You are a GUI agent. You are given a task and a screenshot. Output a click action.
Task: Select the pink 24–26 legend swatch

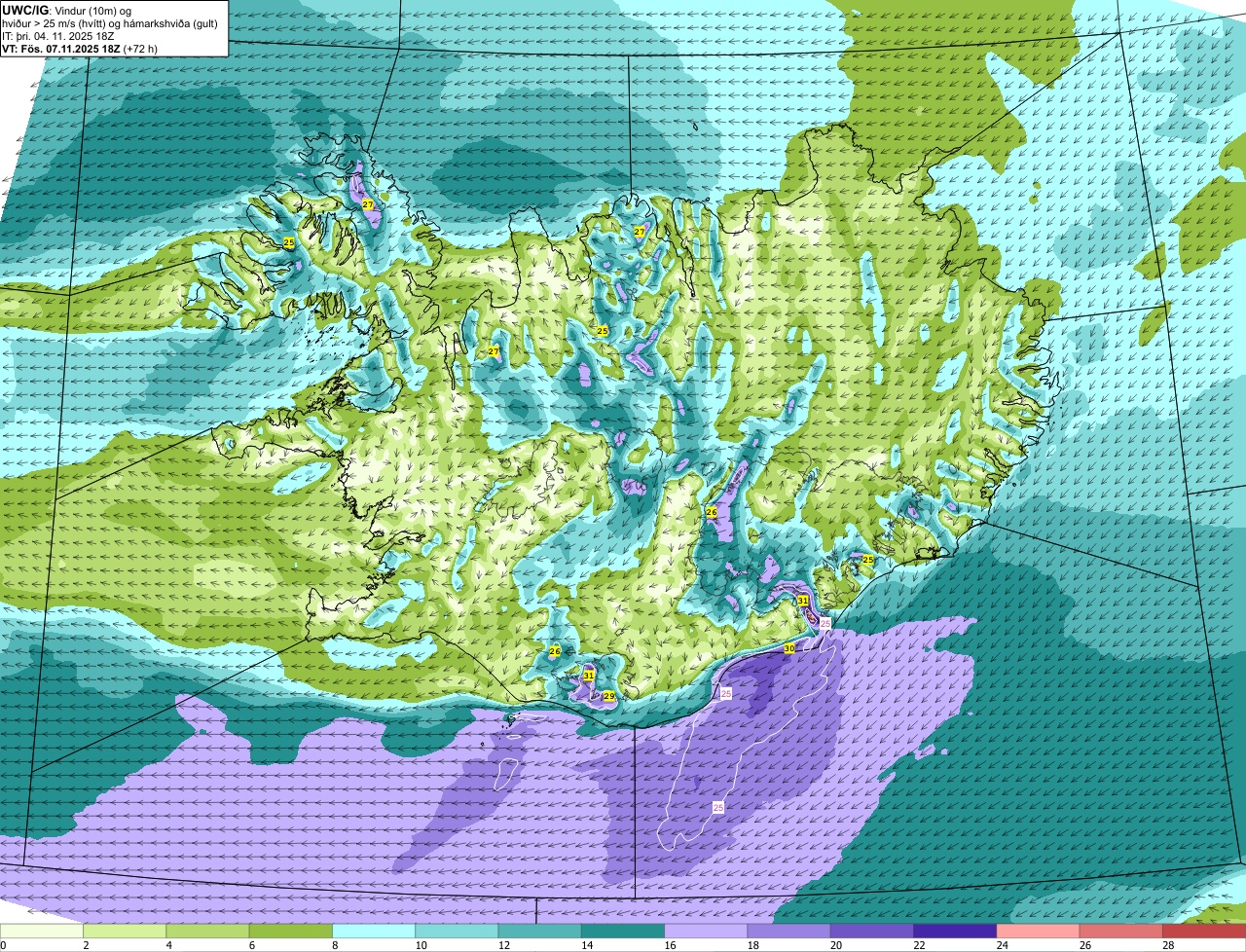point(1039,932)
